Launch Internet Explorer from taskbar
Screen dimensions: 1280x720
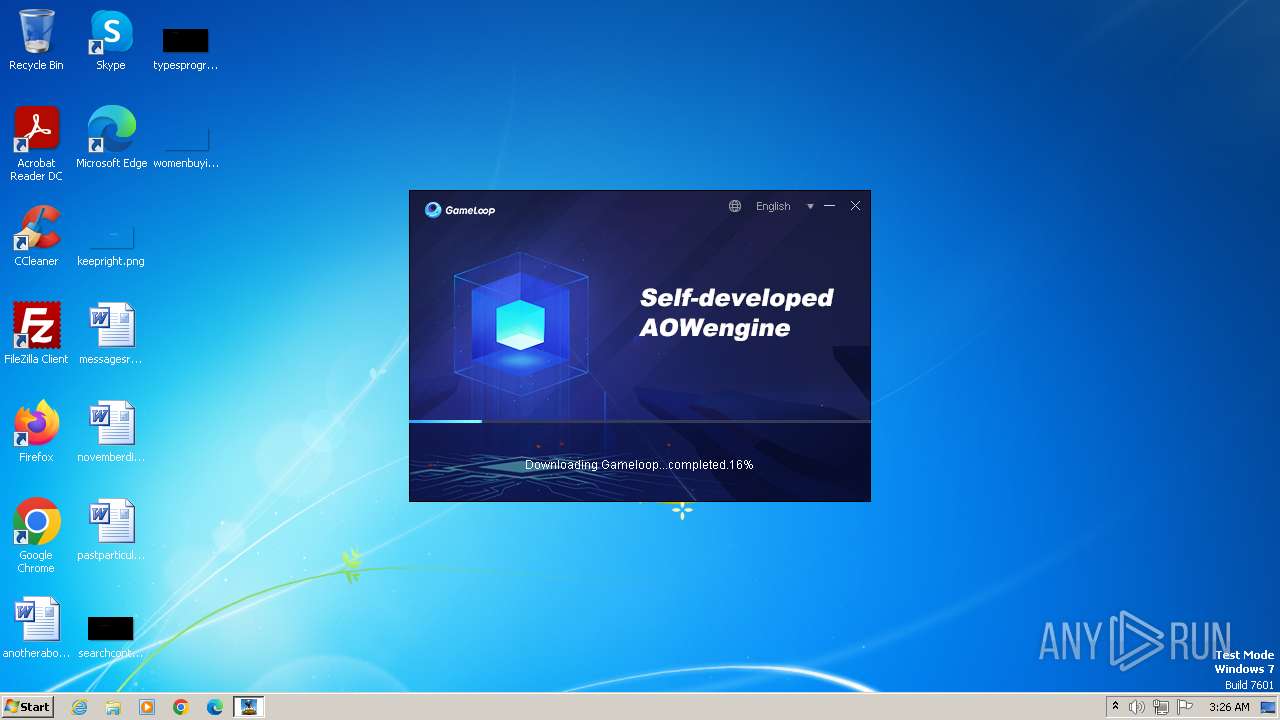point(79,707)
